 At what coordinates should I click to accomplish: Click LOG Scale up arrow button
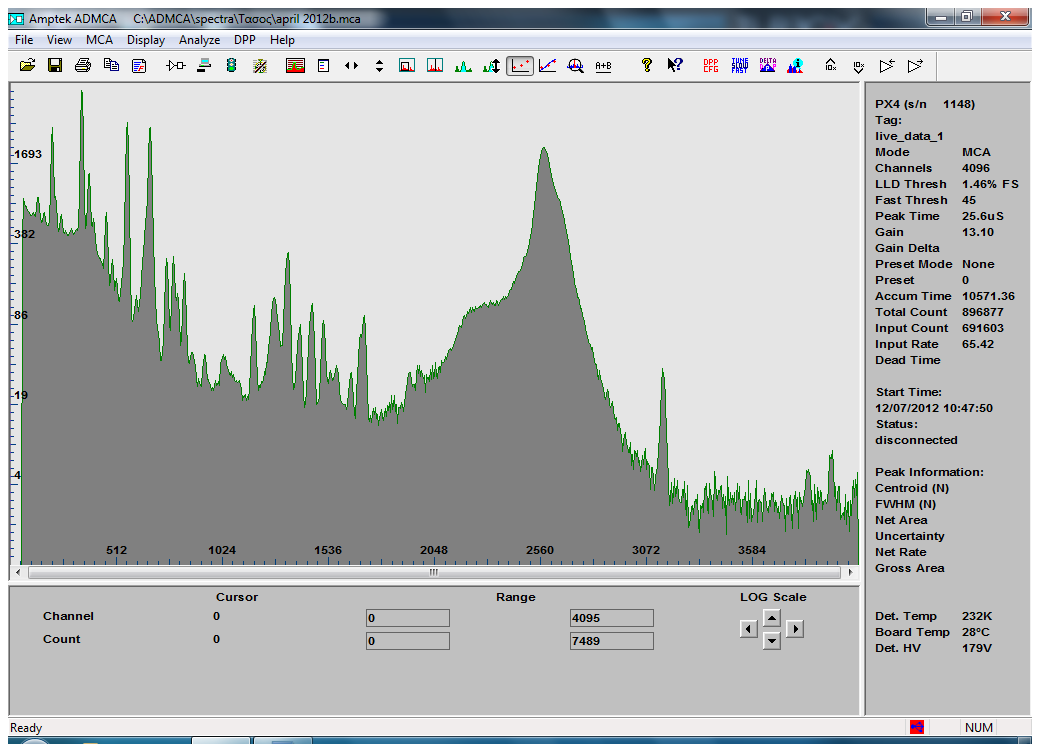pos(771,618)
